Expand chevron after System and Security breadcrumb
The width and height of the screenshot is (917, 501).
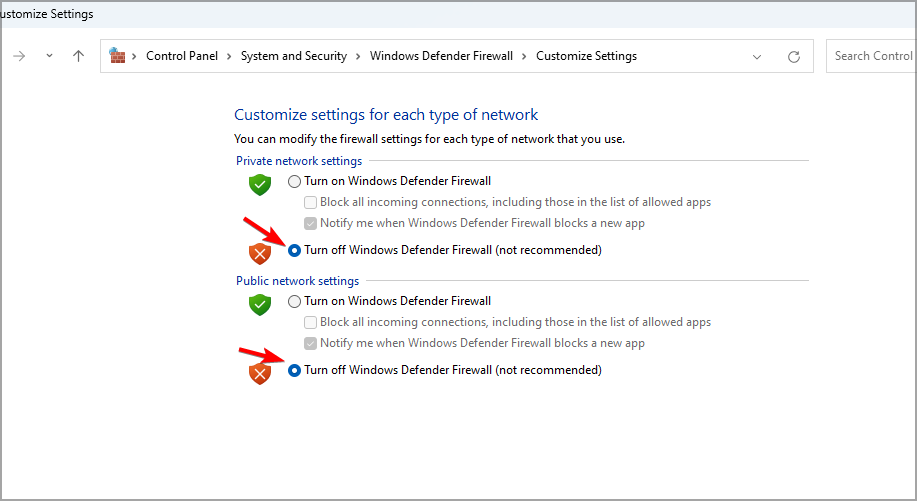[x=358, y=56]
